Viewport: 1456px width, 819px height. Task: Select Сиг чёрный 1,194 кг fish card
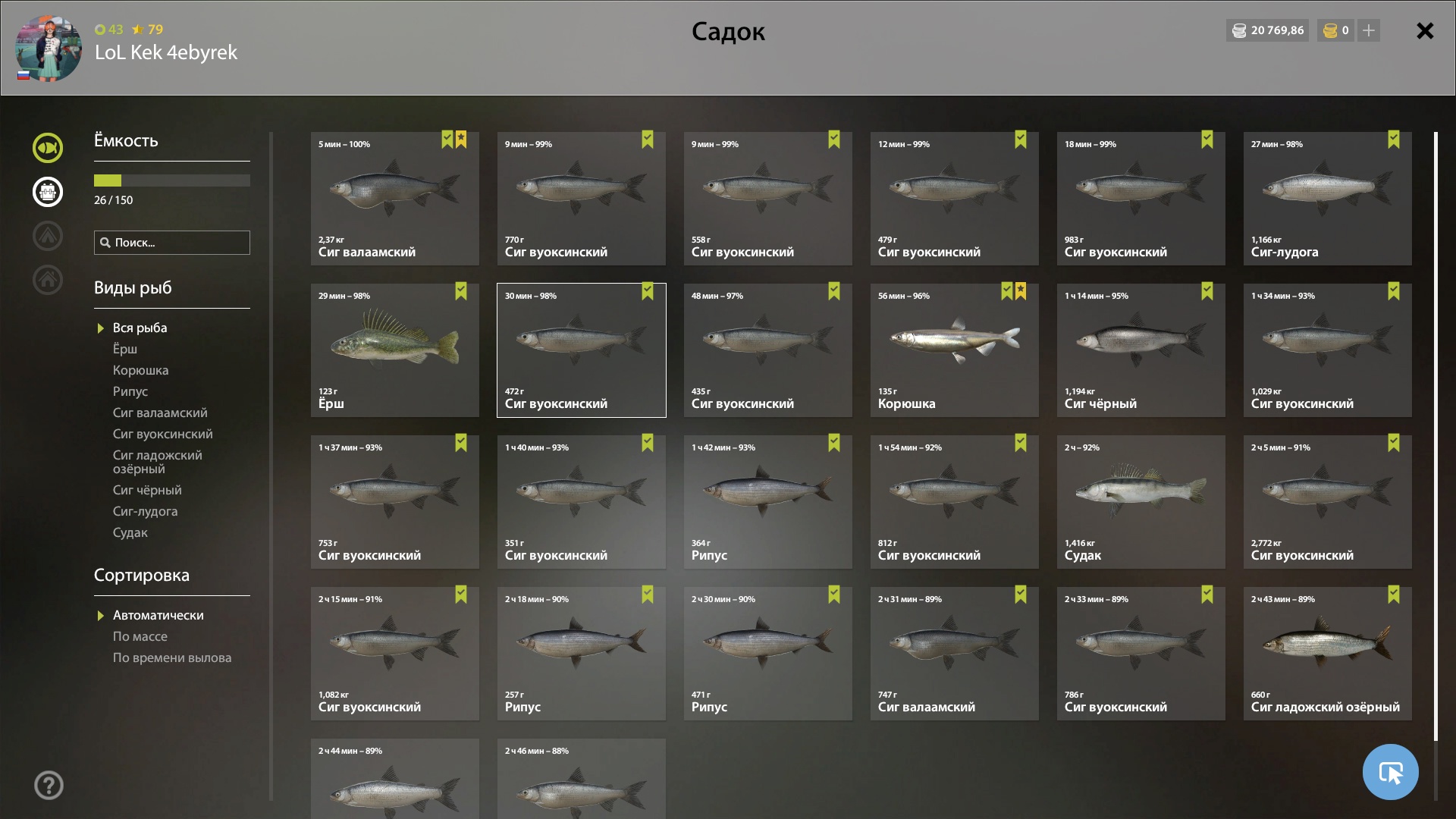pos(1141,350)
